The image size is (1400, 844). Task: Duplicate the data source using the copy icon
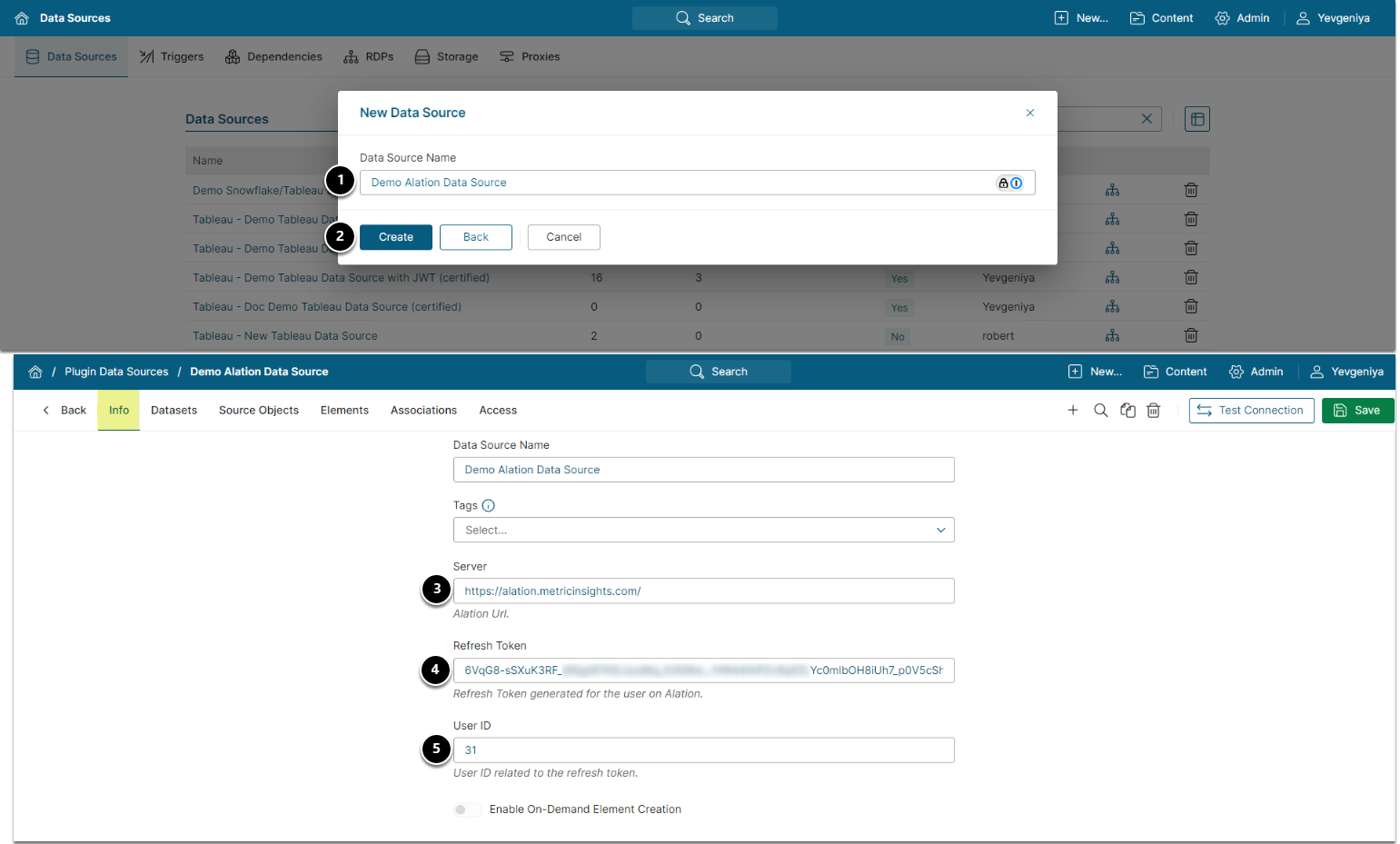pyautogui.click(x=1128, y=411)
